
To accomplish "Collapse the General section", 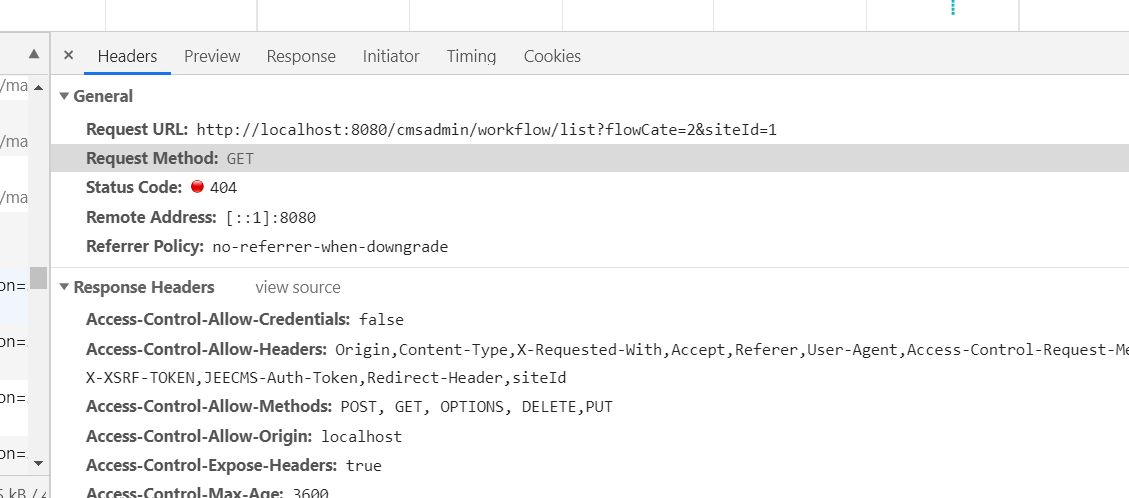I will (64, 97).
